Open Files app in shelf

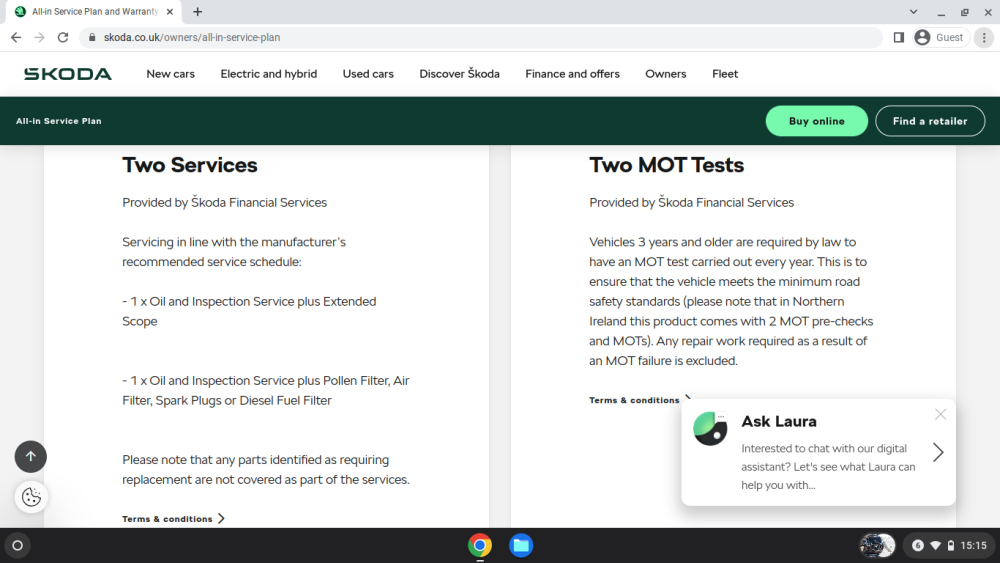521,546
